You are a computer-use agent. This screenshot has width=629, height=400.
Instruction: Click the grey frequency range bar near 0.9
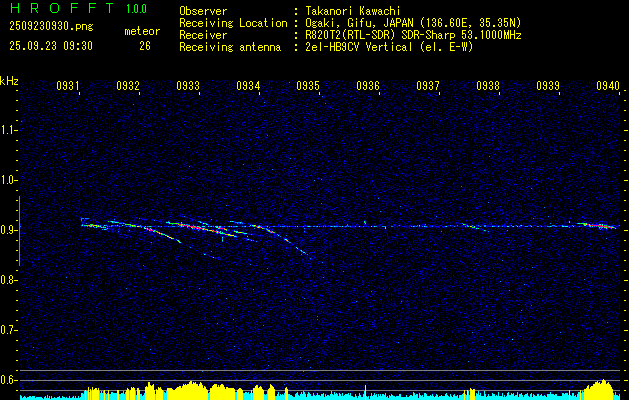19,231
